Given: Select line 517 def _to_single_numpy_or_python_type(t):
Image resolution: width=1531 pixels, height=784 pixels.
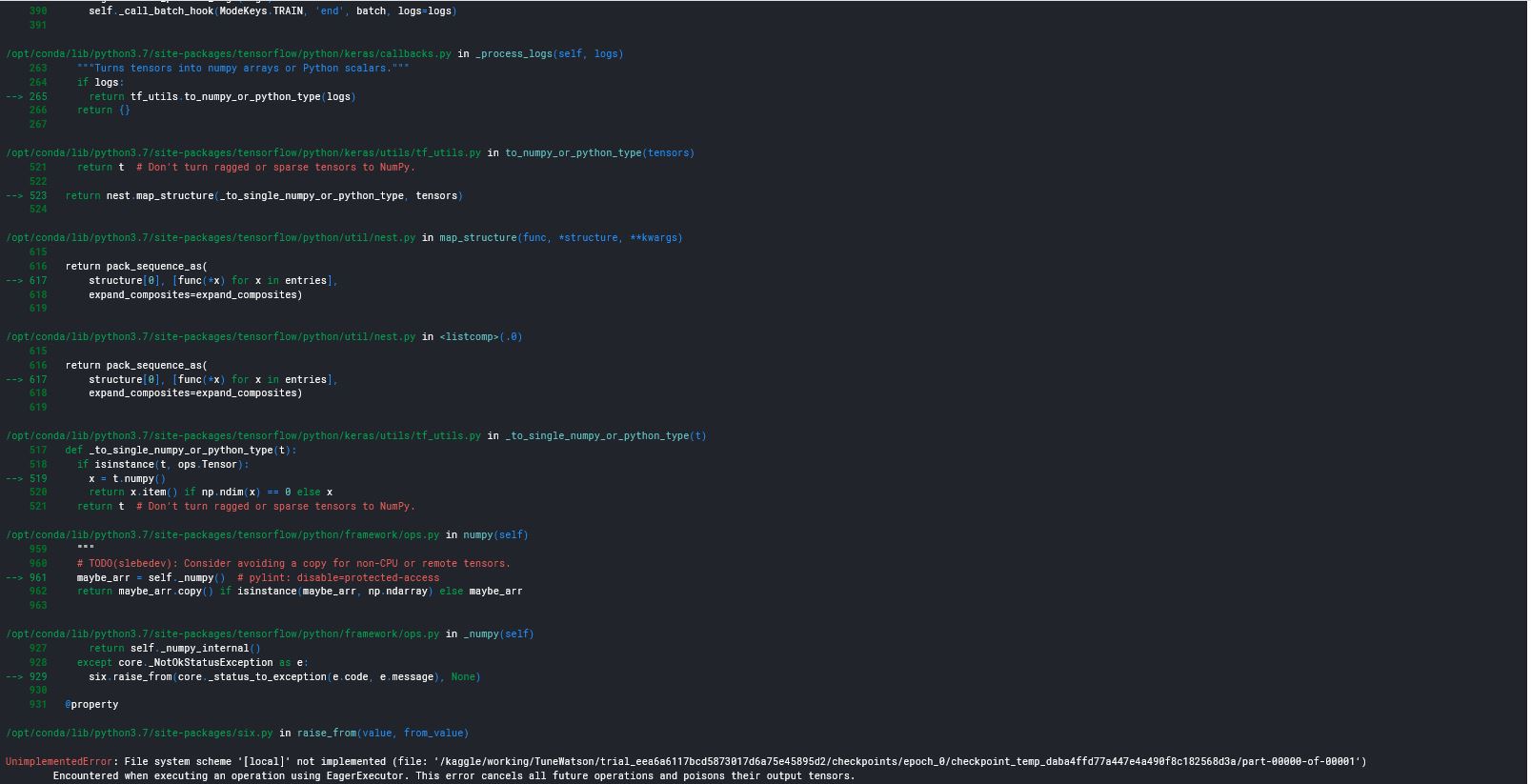Looking at the screenshot, I should (x=181, y=450).
